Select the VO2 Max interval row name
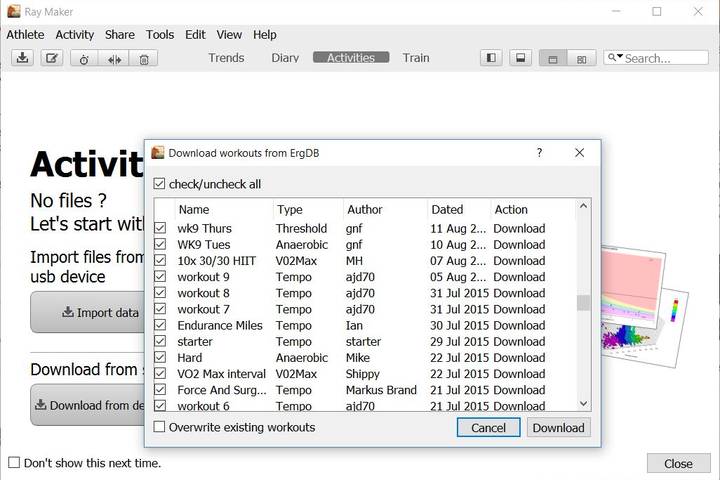Image resolution: width=720 pixels, height=480 pixels. [x=222, y=374]
